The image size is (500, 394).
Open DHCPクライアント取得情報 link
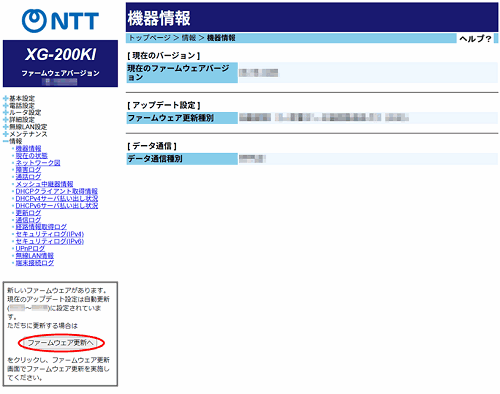(x=57, y=191)
